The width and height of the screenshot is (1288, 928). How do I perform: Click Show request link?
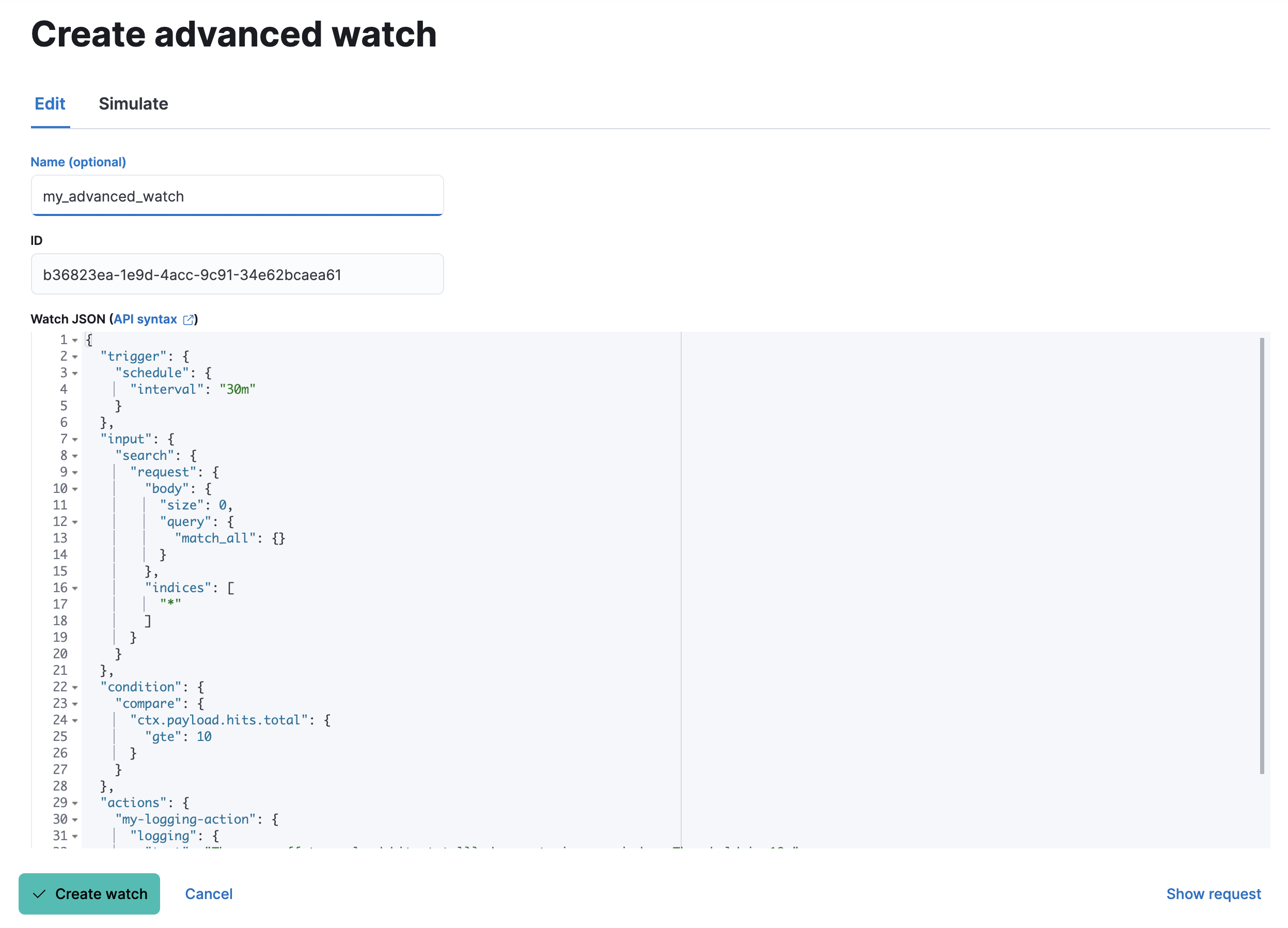[x=1214, y=893]
